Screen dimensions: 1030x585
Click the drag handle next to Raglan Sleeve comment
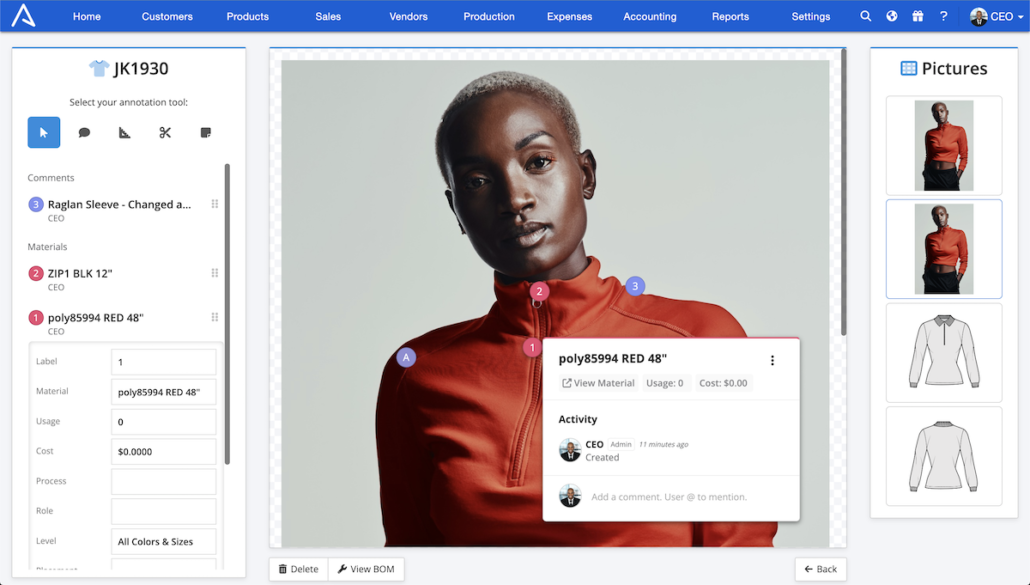pos(215,204)
